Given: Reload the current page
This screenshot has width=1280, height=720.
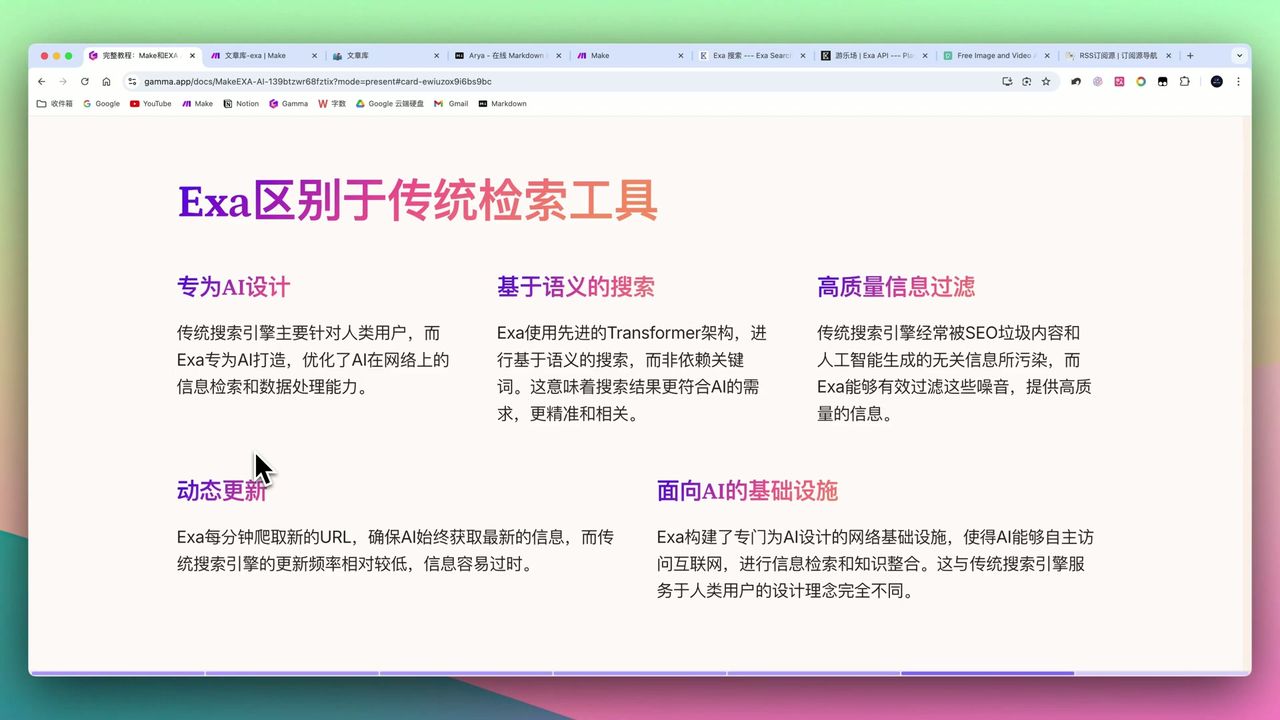Looking at the screenshot, I should click(84, 82).
